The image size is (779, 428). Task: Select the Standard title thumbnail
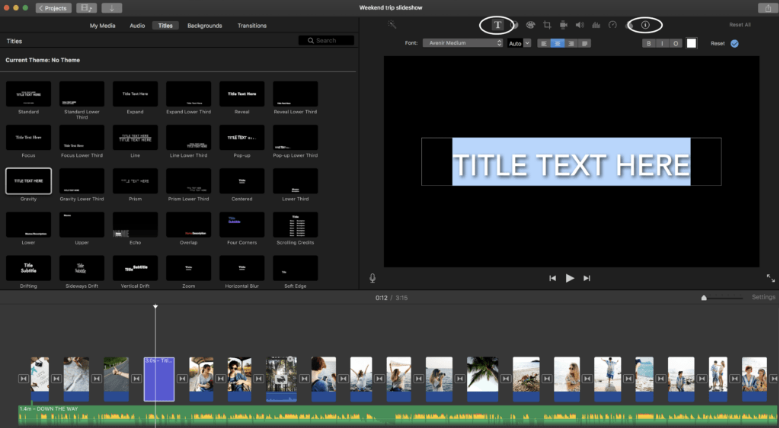click(28, 94)
